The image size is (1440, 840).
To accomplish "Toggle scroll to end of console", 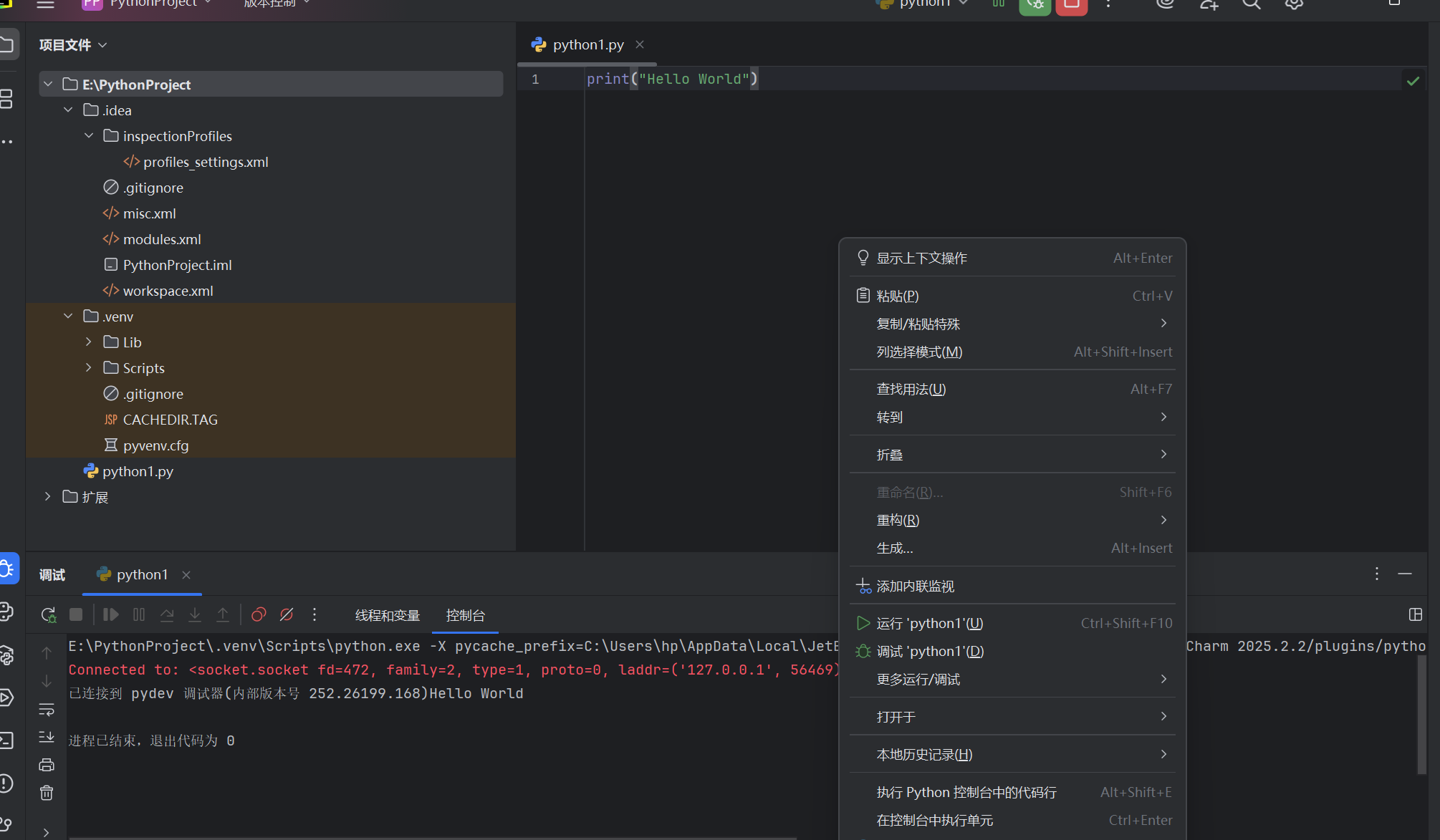I will (47, 737).
